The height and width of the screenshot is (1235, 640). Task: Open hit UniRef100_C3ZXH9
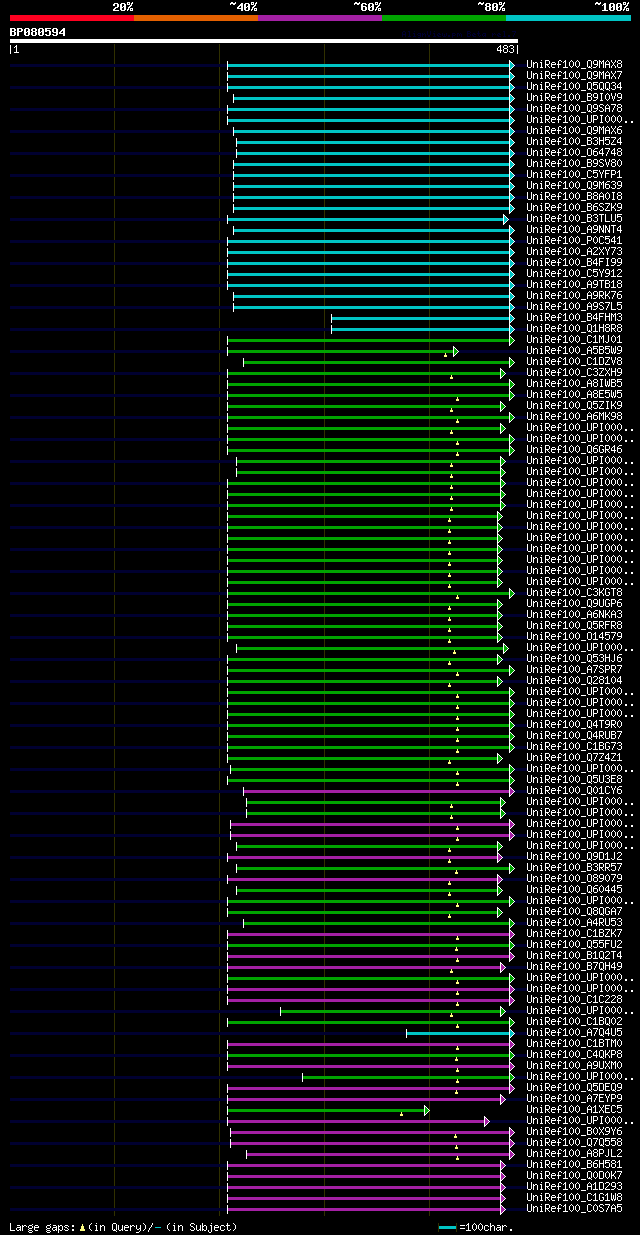(576, 373)
